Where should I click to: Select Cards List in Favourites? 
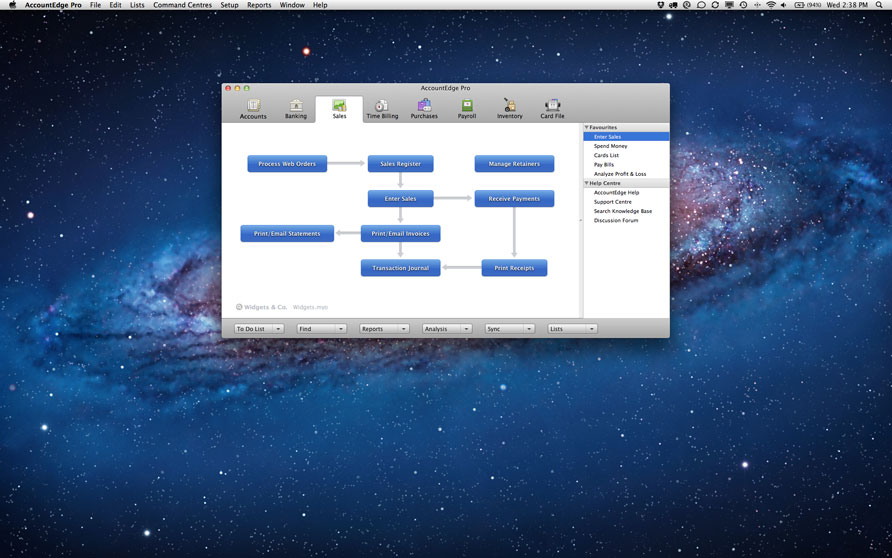(606, 155)
